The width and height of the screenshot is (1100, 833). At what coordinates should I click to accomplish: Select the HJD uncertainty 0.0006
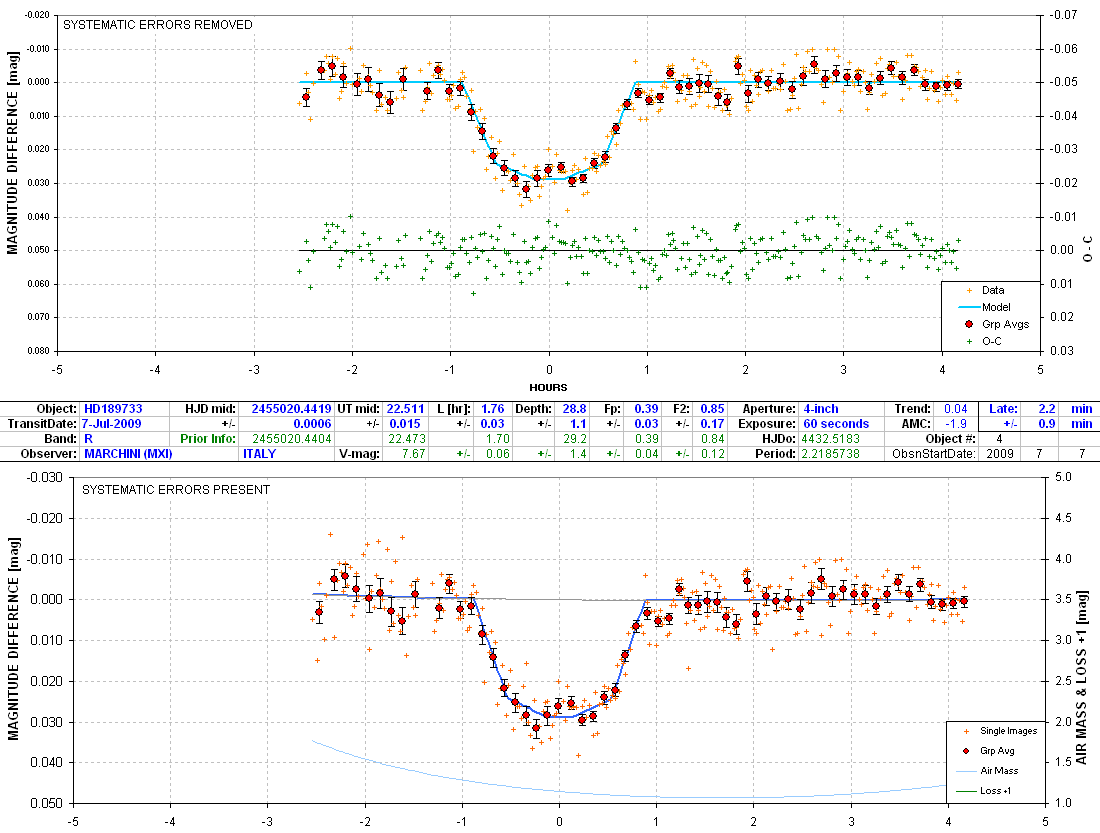point(312,424)
